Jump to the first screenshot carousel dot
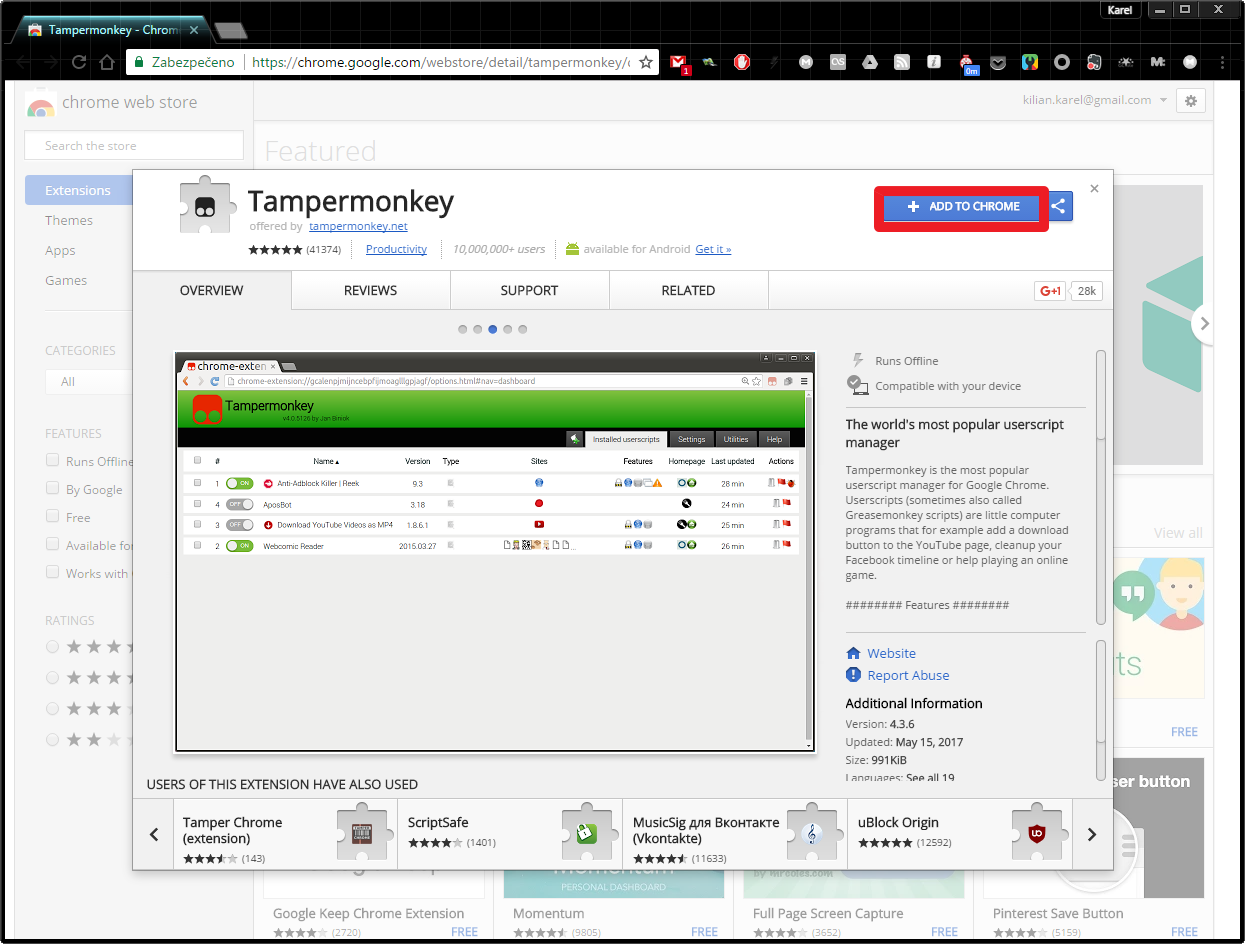 (x=462, y=329)
